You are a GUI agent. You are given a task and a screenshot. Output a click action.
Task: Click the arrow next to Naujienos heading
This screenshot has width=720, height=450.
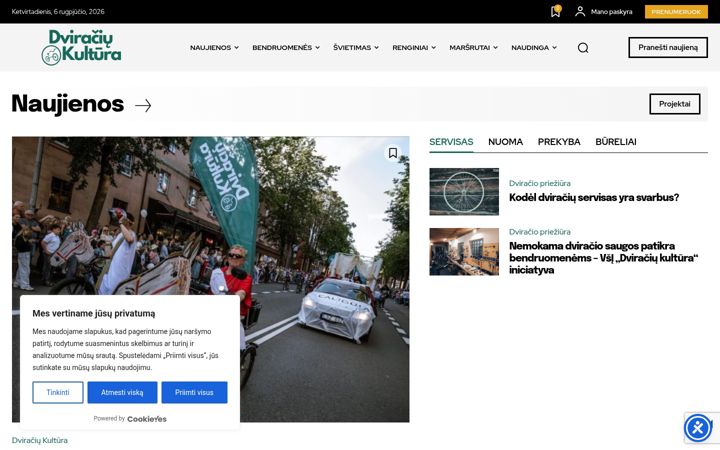click(x=143, y=106)
